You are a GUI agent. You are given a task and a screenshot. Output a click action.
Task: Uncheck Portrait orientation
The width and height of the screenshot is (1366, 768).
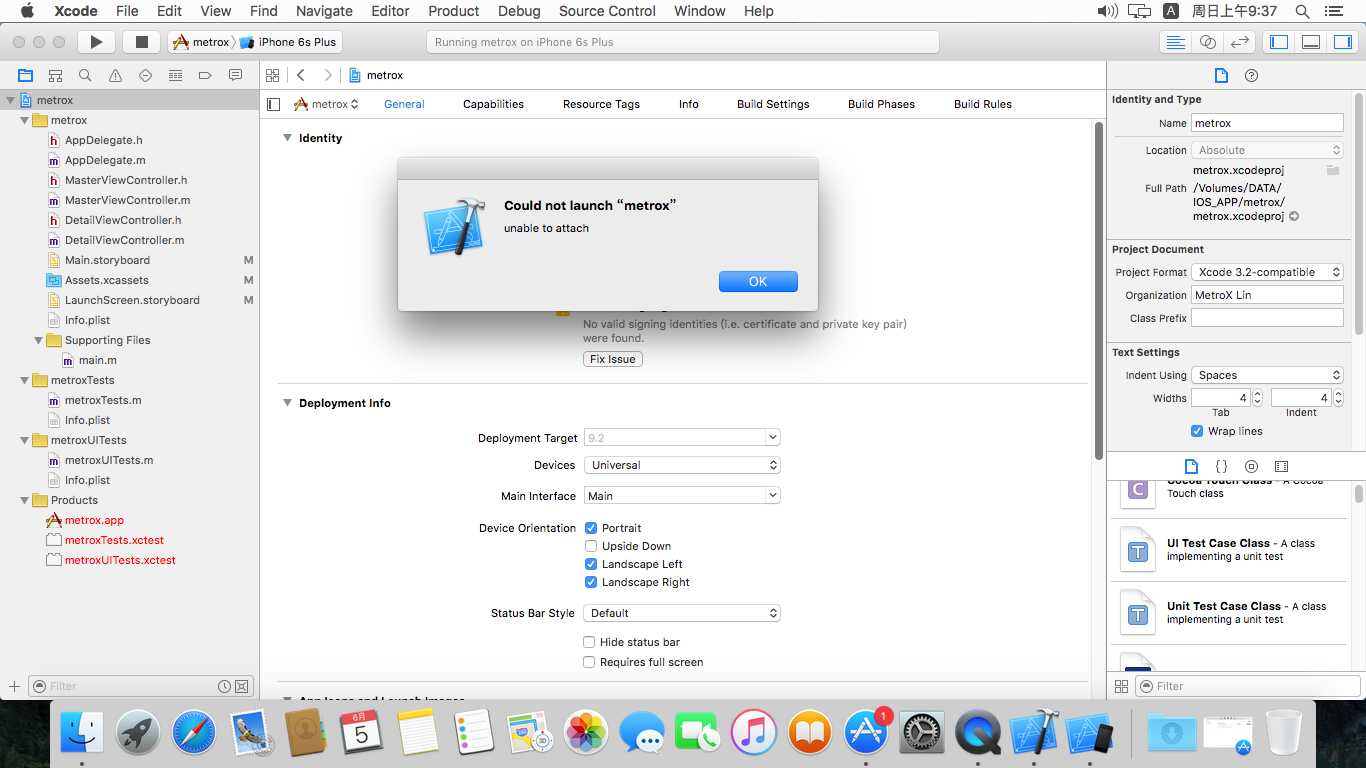click(x=591, y=528)
